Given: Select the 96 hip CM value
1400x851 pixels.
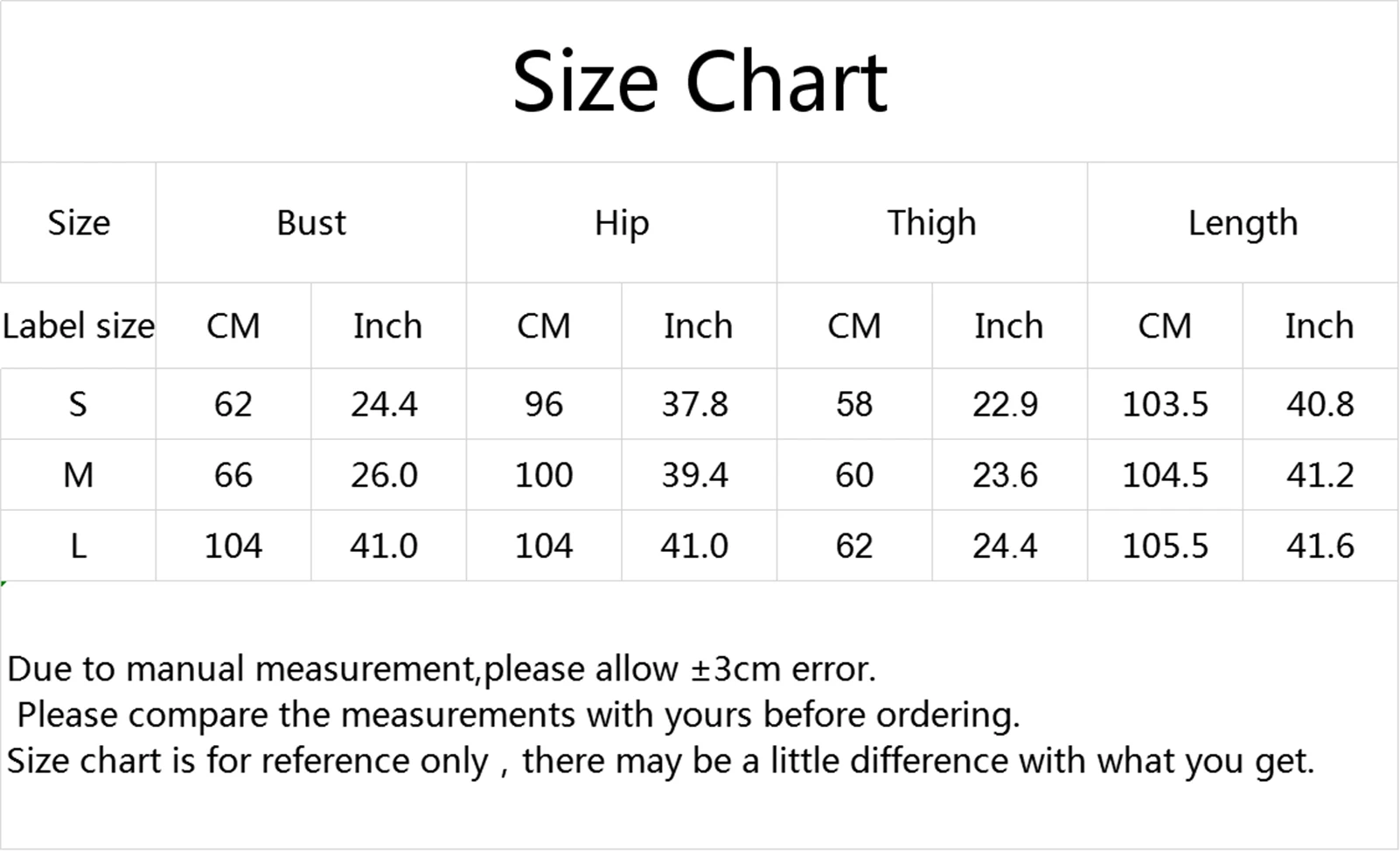Looking at the screenshot, I should 543,404.
